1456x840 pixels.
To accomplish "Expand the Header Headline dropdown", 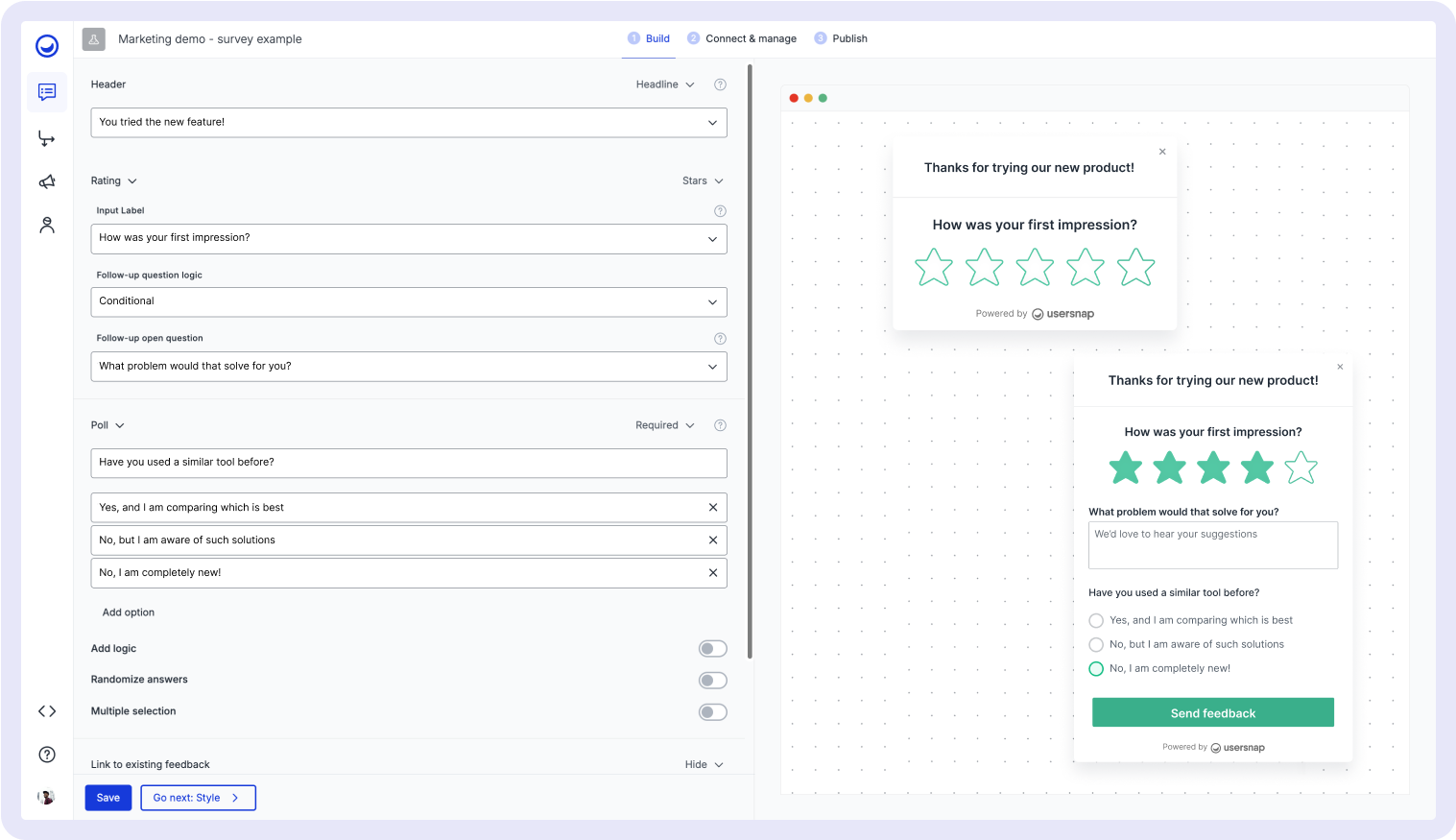I will pos(665,84).
